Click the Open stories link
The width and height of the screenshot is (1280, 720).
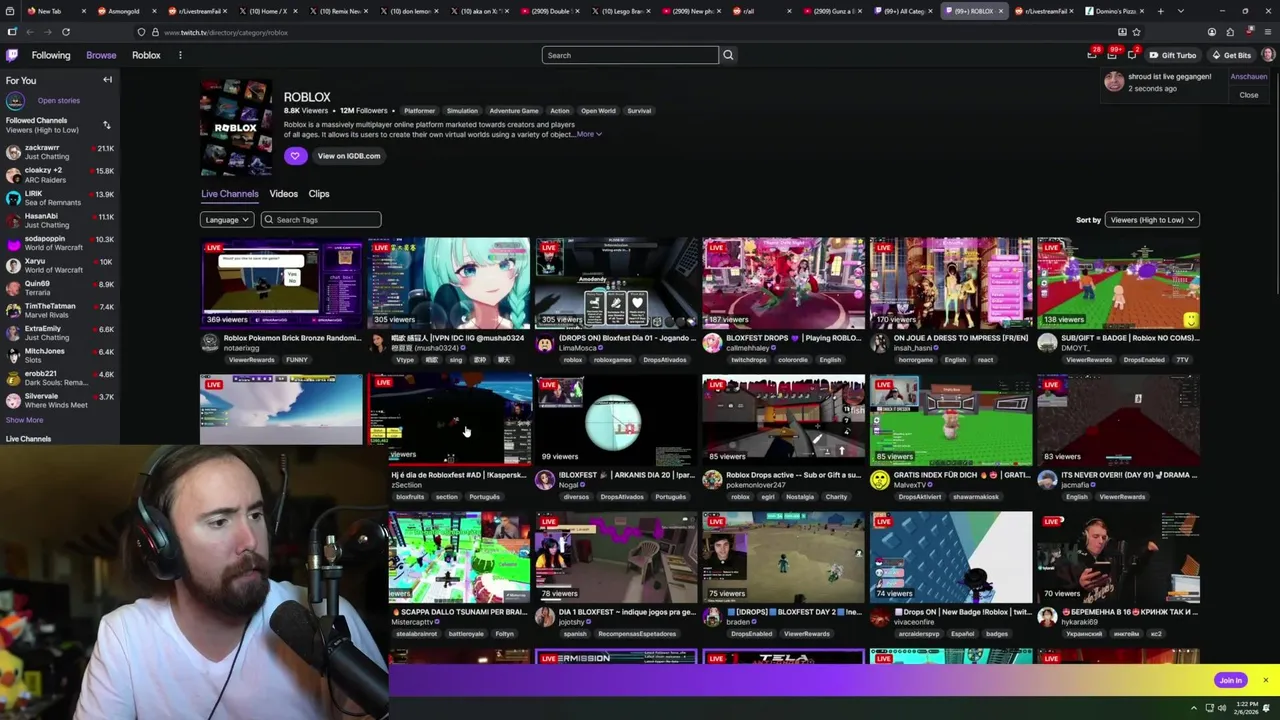(59, 100)
